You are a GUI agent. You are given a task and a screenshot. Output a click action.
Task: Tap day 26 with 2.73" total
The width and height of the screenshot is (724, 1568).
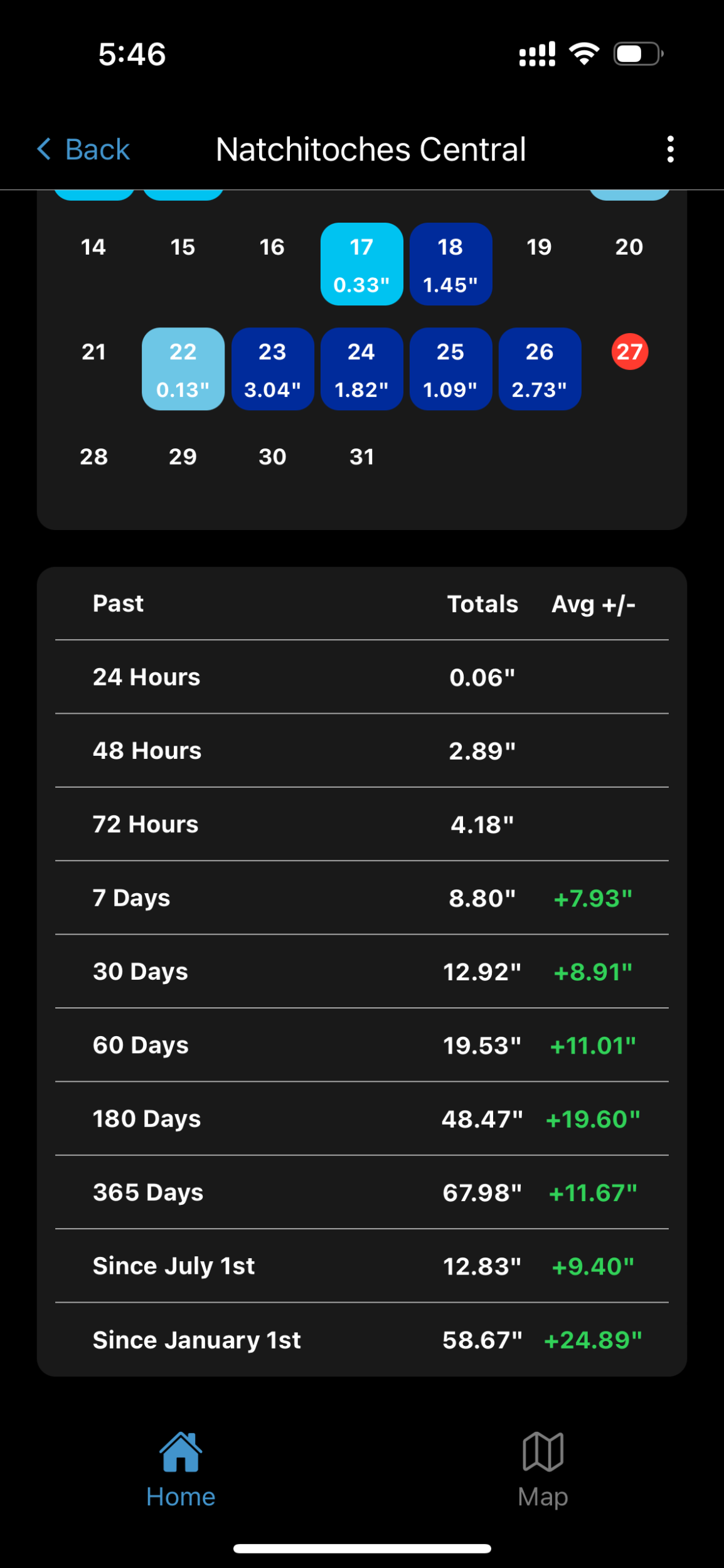(x=540, y=369)
